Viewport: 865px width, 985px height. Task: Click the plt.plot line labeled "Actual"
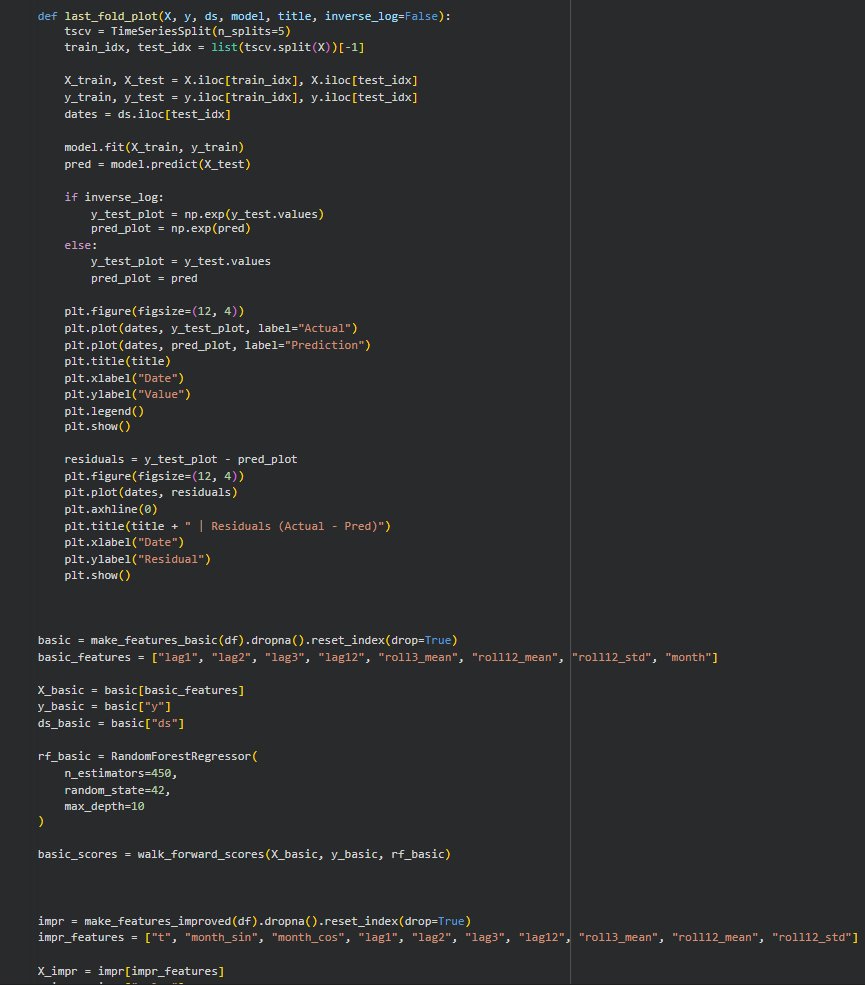tap(210, 328)
